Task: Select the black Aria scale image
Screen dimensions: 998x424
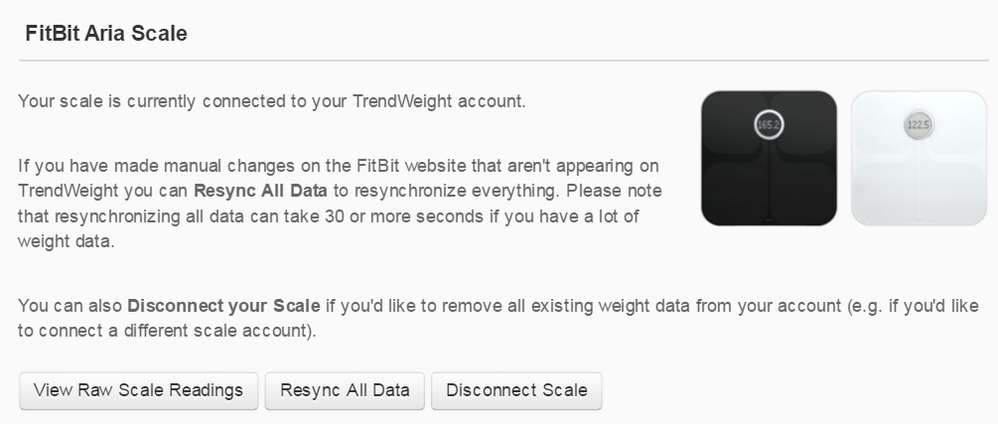Action: tap(769, 158)
